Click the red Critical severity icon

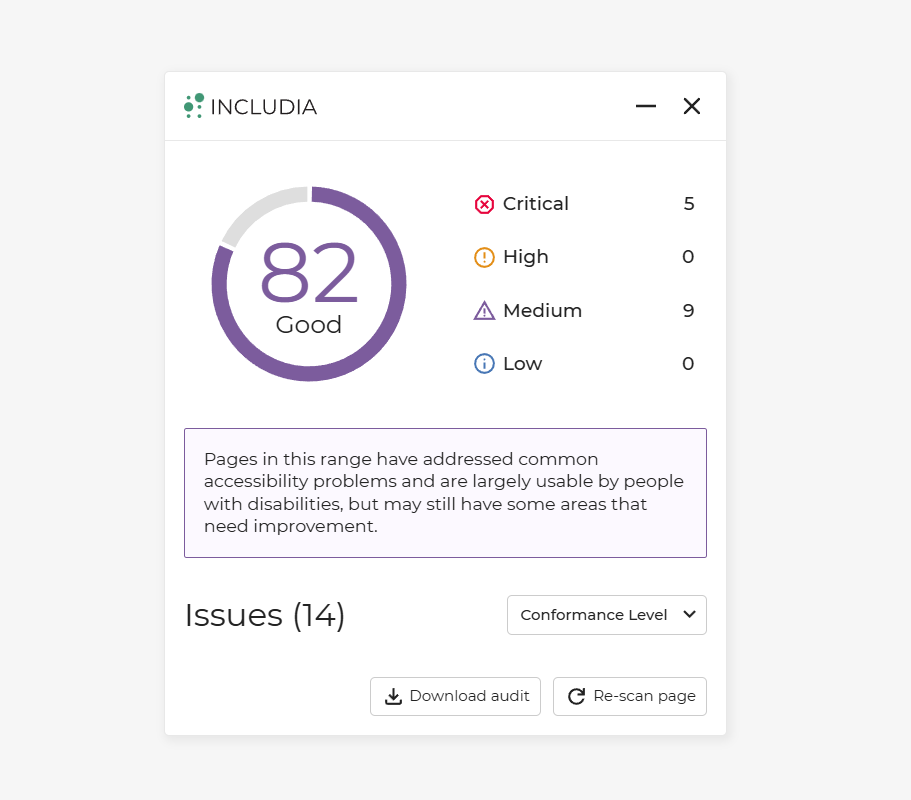(x=484, y=205)
